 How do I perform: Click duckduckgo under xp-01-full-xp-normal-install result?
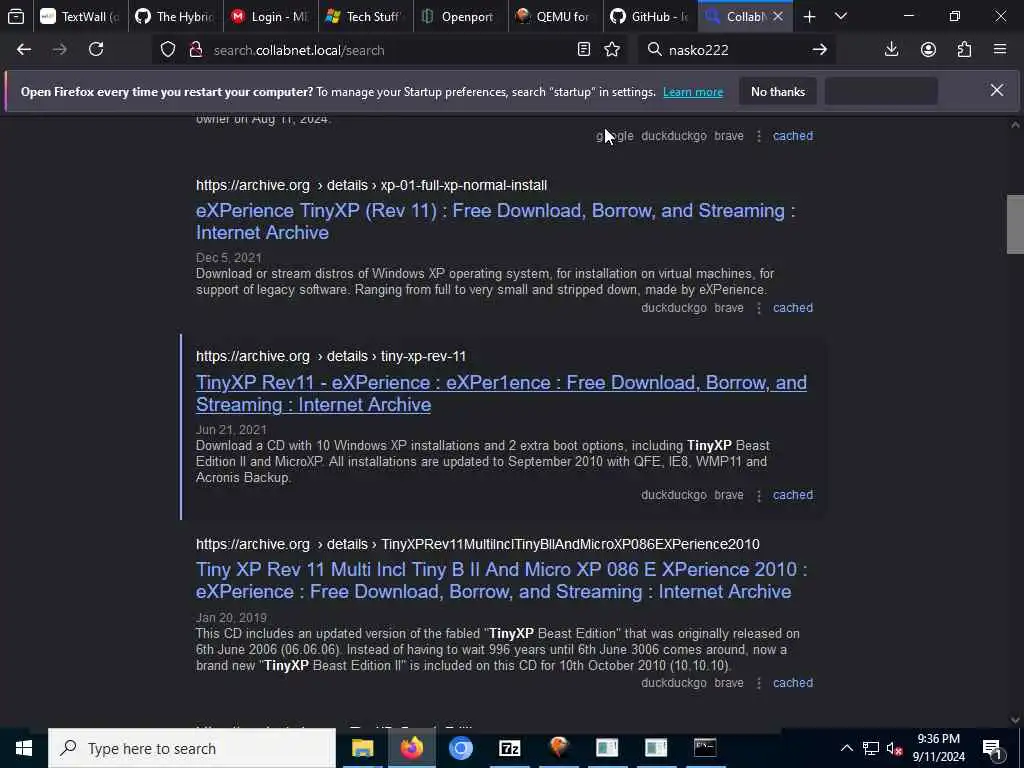(673, 308)
